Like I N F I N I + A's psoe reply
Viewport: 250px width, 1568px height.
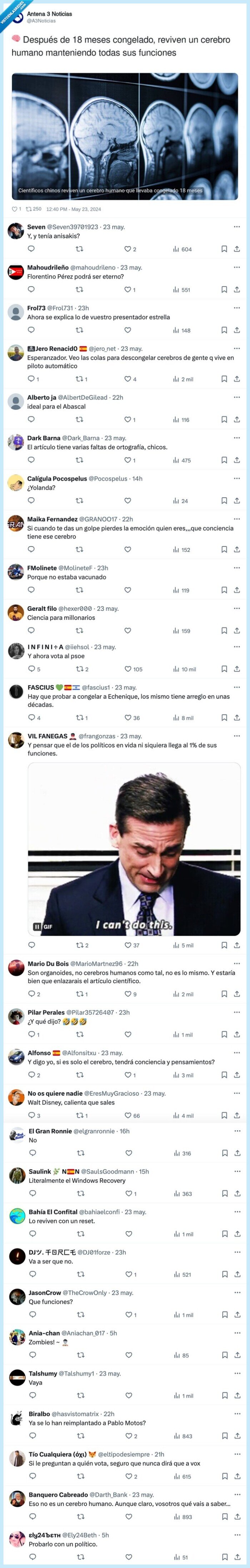tap(128, 669)
